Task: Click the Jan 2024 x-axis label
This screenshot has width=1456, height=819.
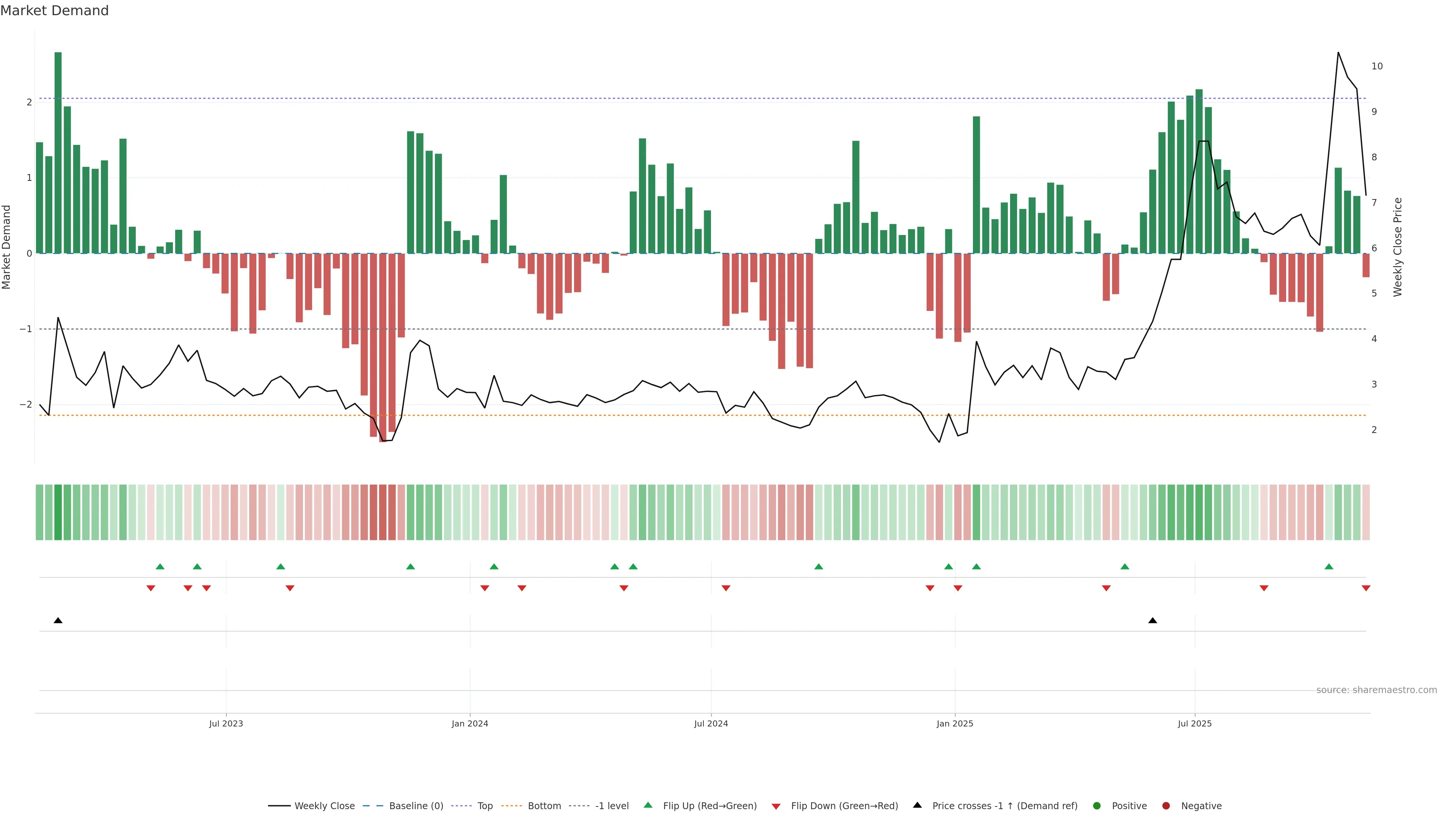Action: click(470, 723)
